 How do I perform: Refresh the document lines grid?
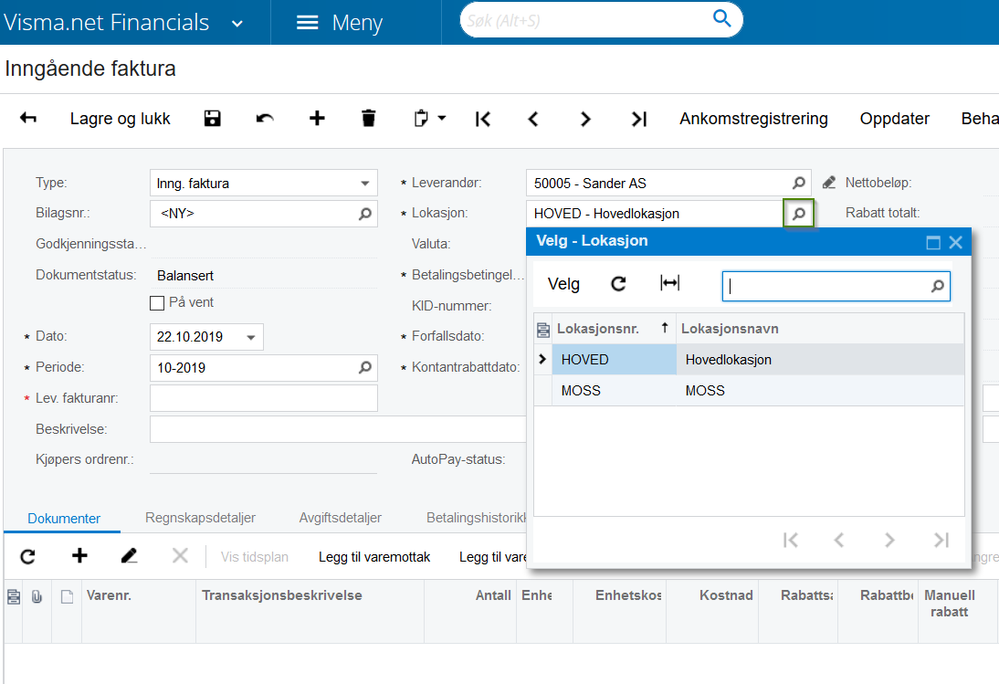point(27,557)
